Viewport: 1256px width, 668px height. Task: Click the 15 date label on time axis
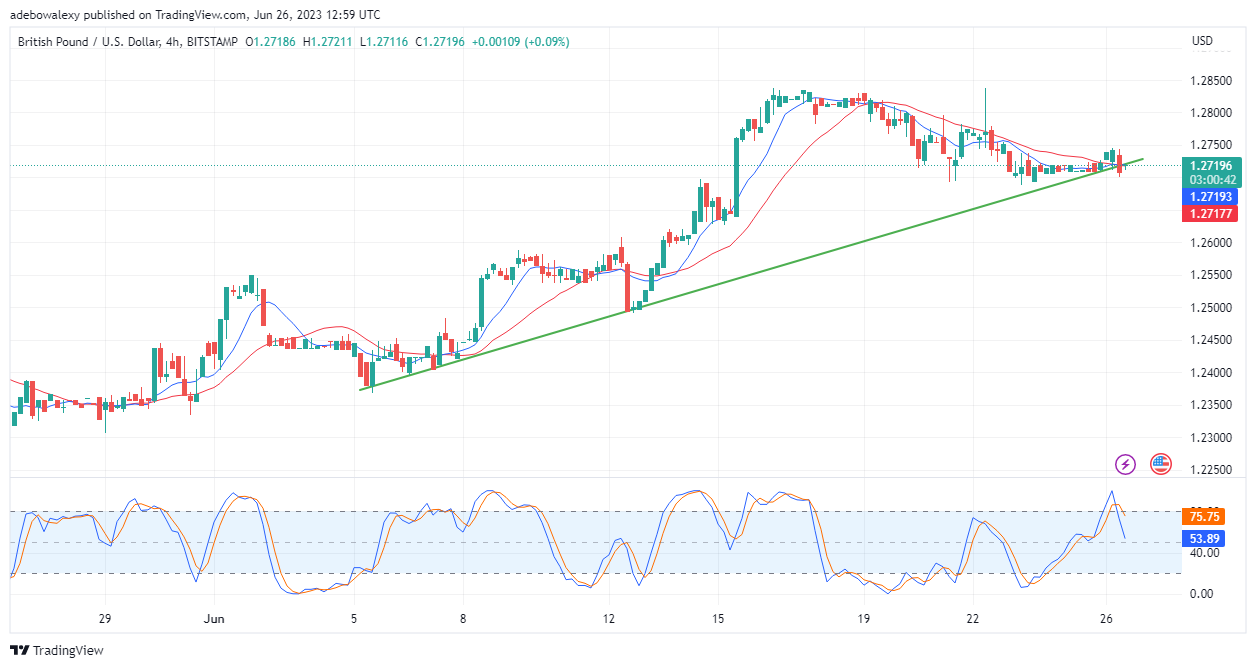717,619
